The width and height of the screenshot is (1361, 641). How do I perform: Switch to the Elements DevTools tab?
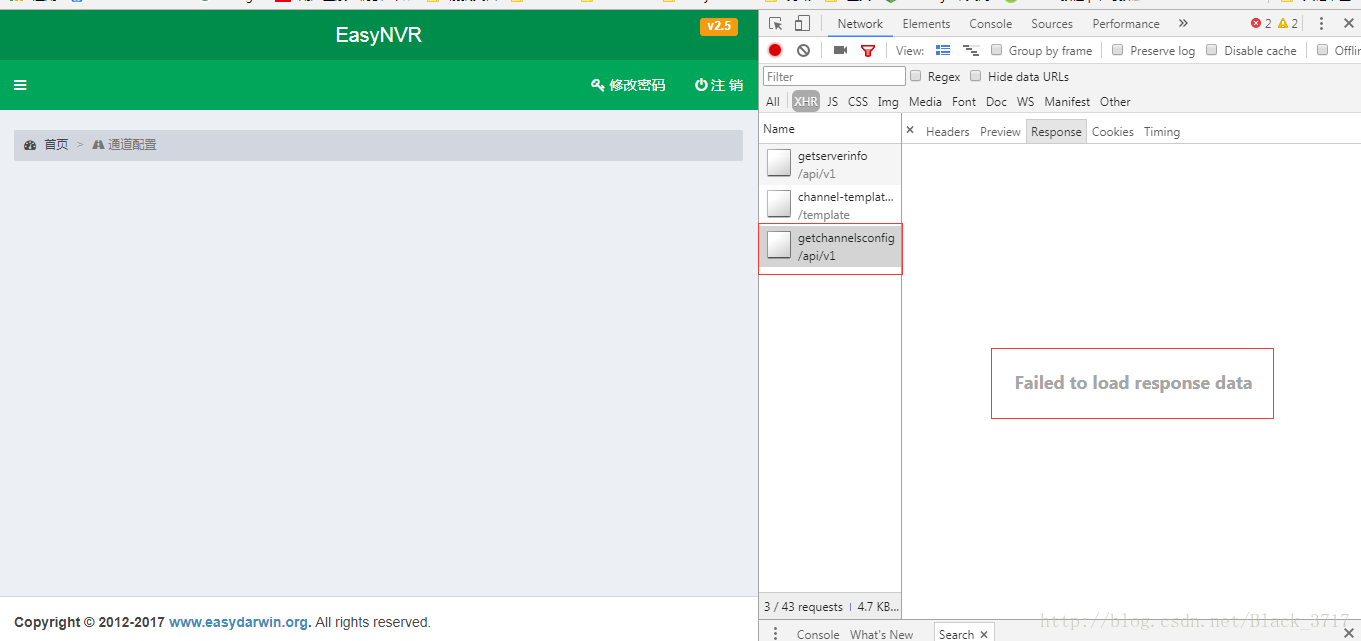tap(926, 24)
